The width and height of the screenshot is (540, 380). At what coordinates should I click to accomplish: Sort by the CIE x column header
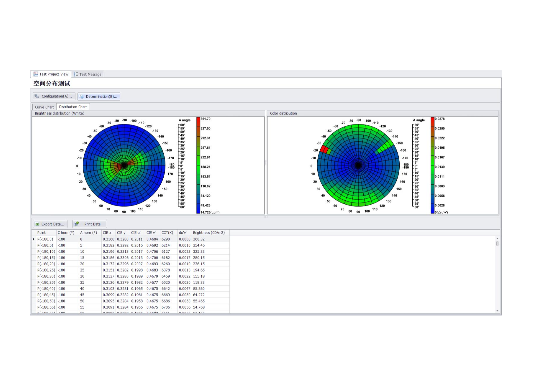coord(108,233)
